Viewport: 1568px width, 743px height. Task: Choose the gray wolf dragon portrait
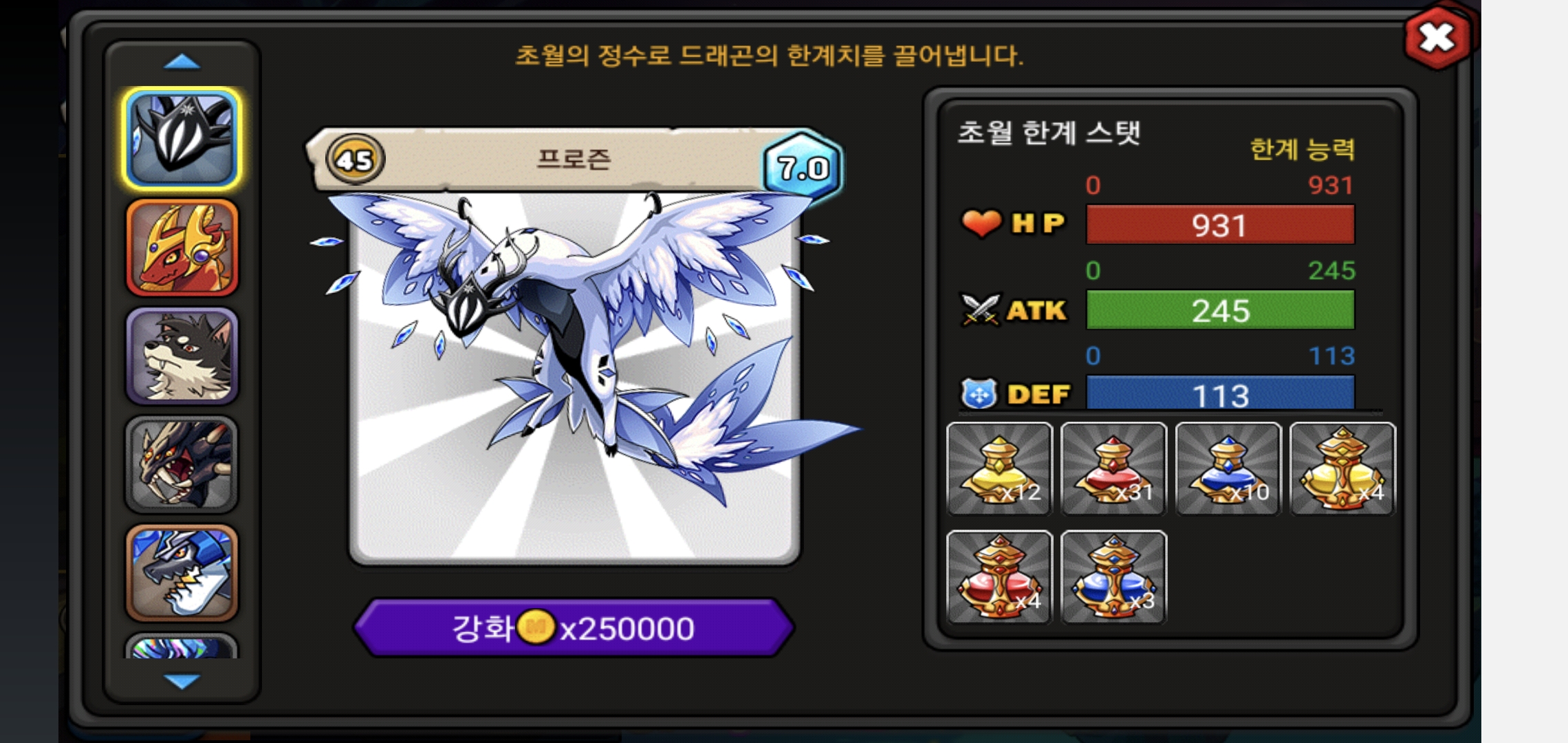click(x=182, y=356)
